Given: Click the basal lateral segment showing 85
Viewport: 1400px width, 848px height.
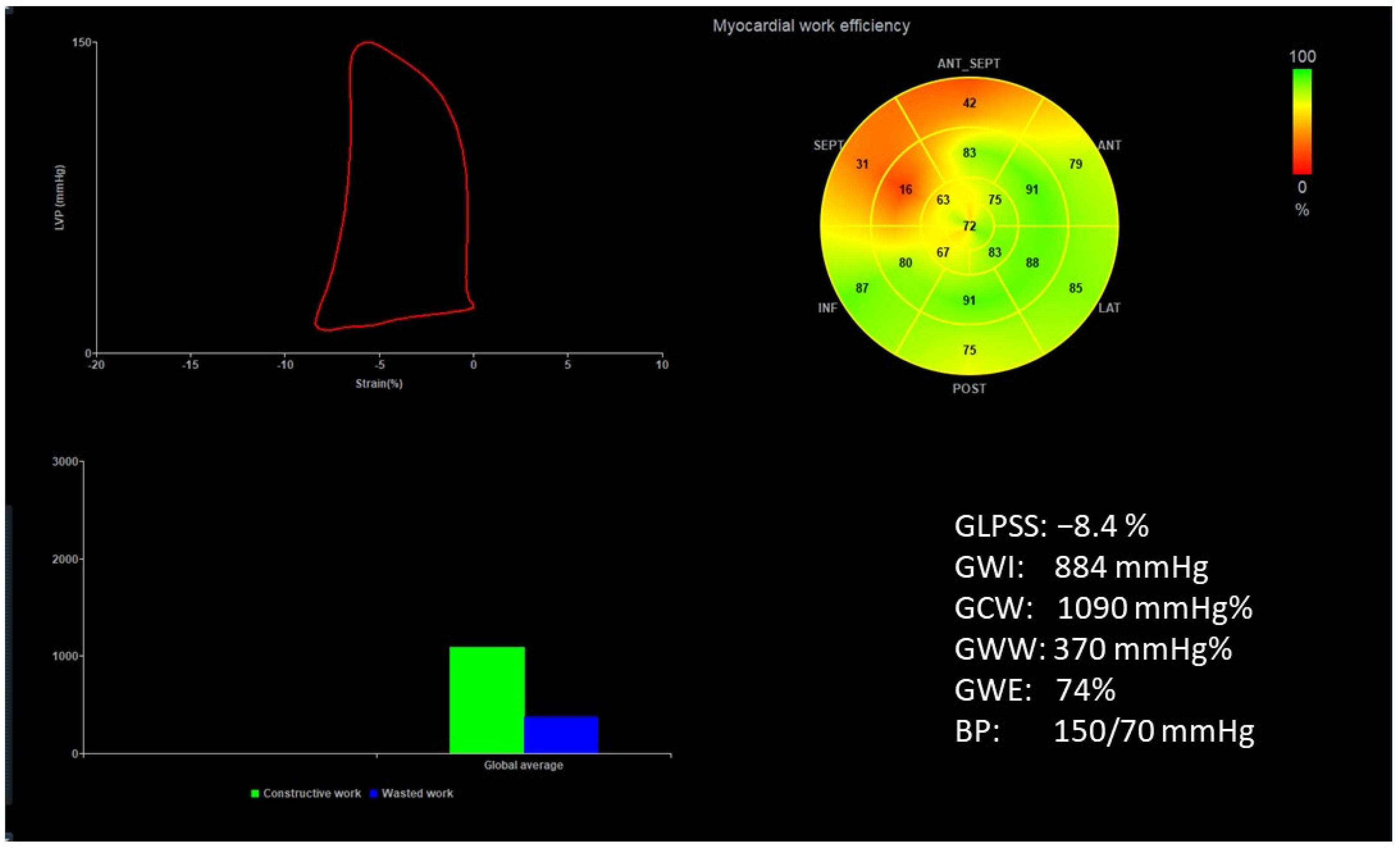Looking at the screenshot, I should (x=1075, y=288).
